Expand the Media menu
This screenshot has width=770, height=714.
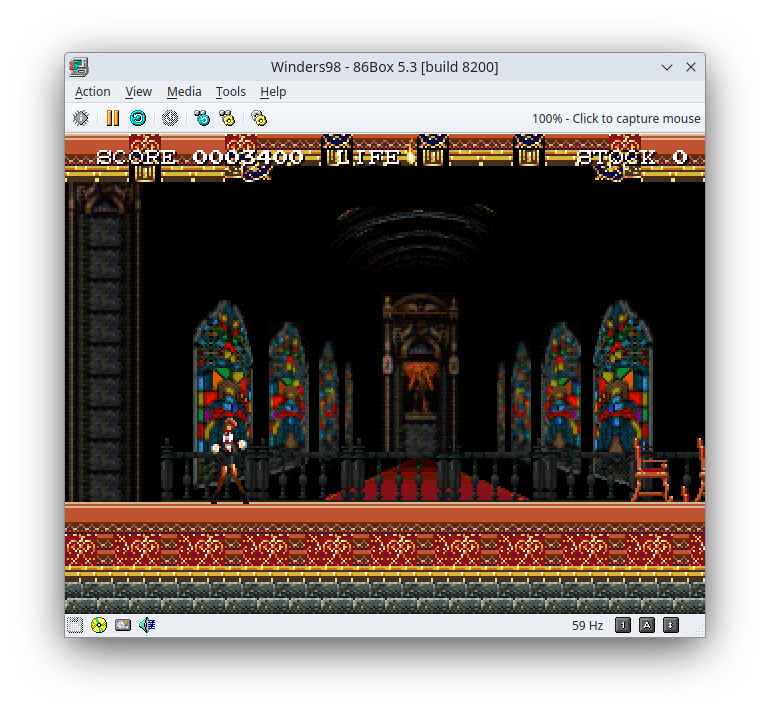(x=184, y=91)
